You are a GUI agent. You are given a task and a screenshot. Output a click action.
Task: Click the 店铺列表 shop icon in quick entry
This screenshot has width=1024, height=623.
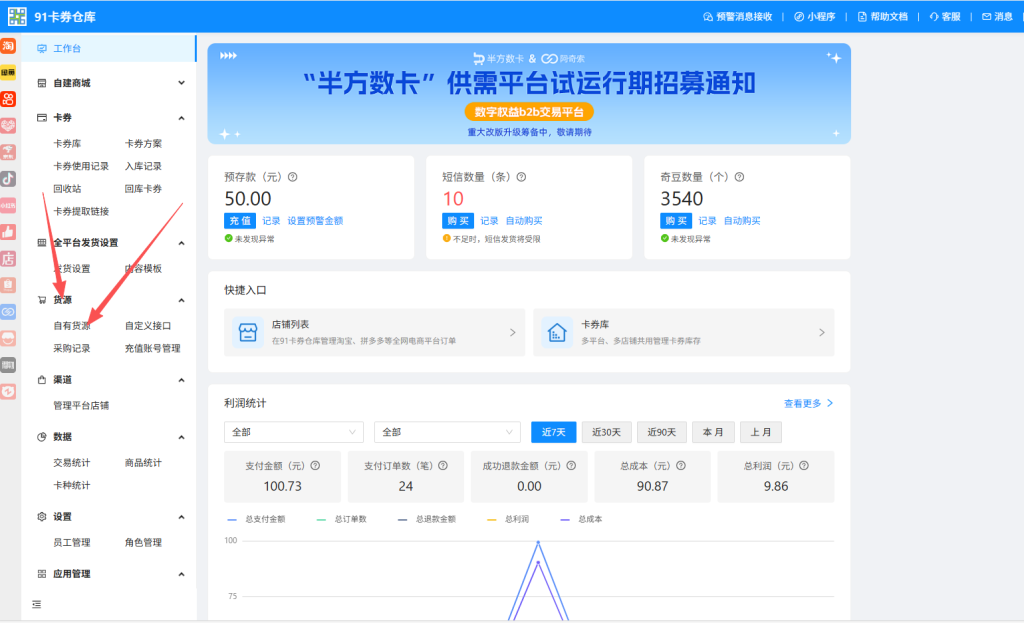[247, 332]
